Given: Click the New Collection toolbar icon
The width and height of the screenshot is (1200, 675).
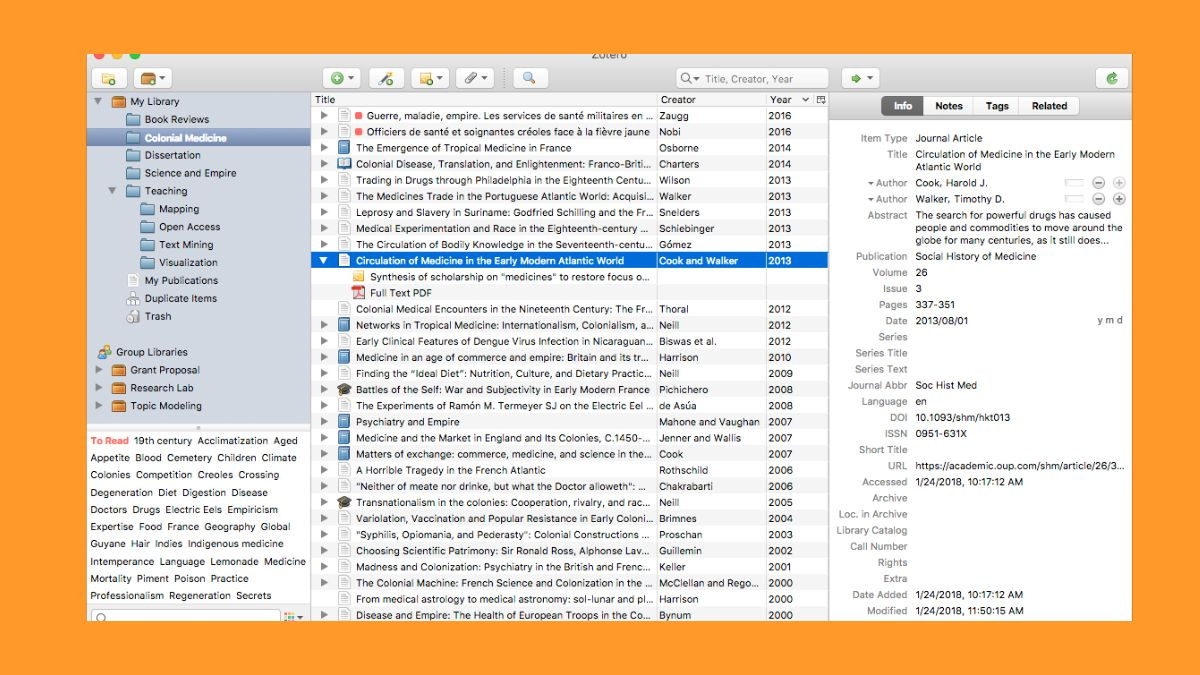Looking at the screenshot, I should (108, 78).
